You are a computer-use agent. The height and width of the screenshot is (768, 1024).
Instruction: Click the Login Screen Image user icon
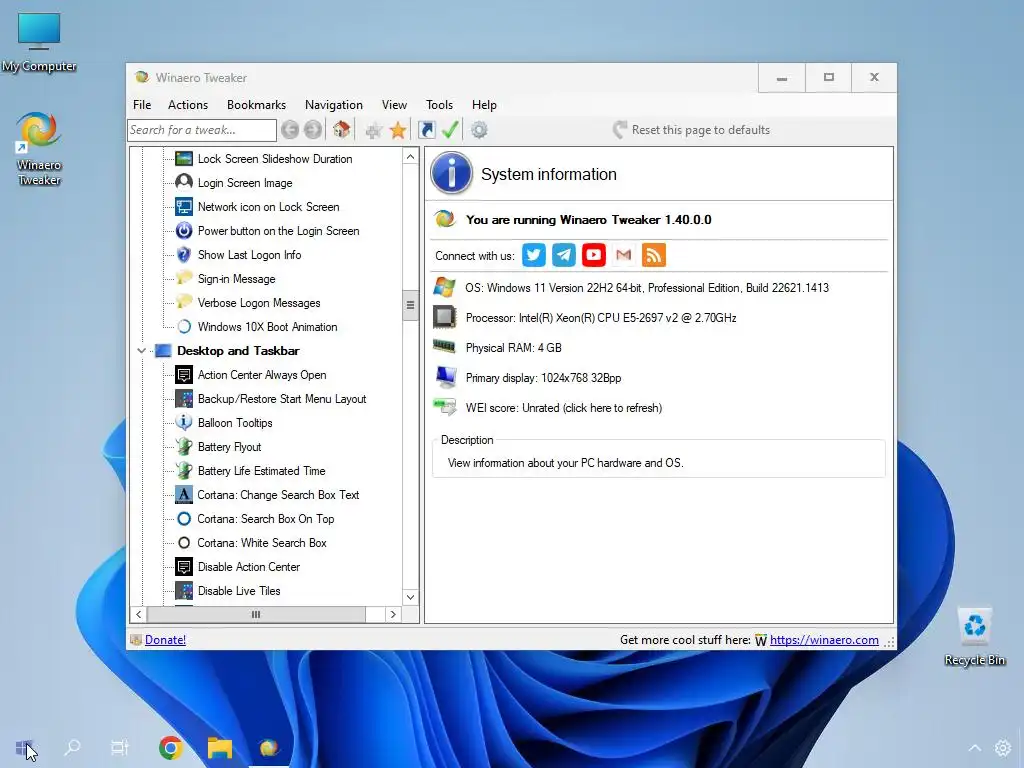point(184,183)
